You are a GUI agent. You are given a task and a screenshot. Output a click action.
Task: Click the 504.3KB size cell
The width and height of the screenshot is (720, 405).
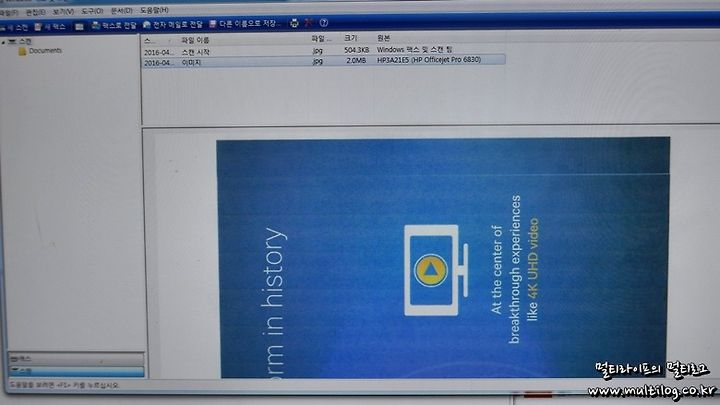(x=356, y=50)
